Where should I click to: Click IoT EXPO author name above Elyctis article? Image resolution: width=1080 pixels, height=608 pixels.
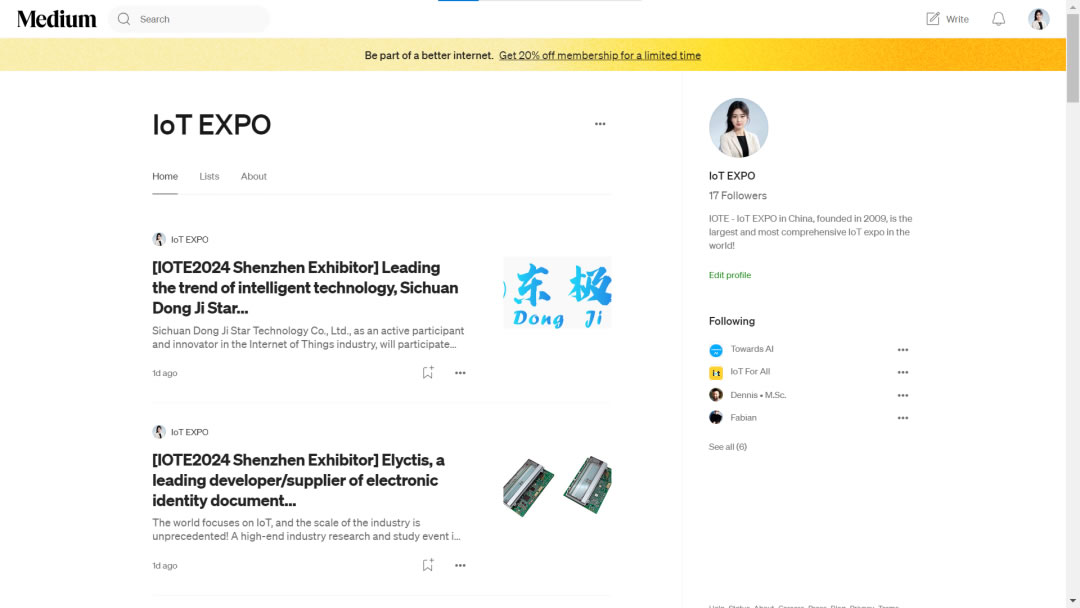click(x=189, y=432)
